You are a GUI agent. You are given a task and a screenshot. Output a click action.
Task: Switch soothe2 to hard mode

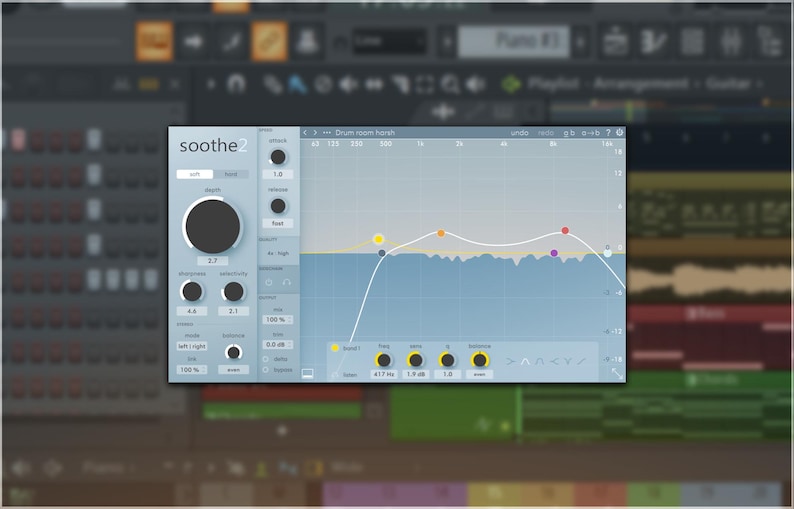(x=231, y=174)
